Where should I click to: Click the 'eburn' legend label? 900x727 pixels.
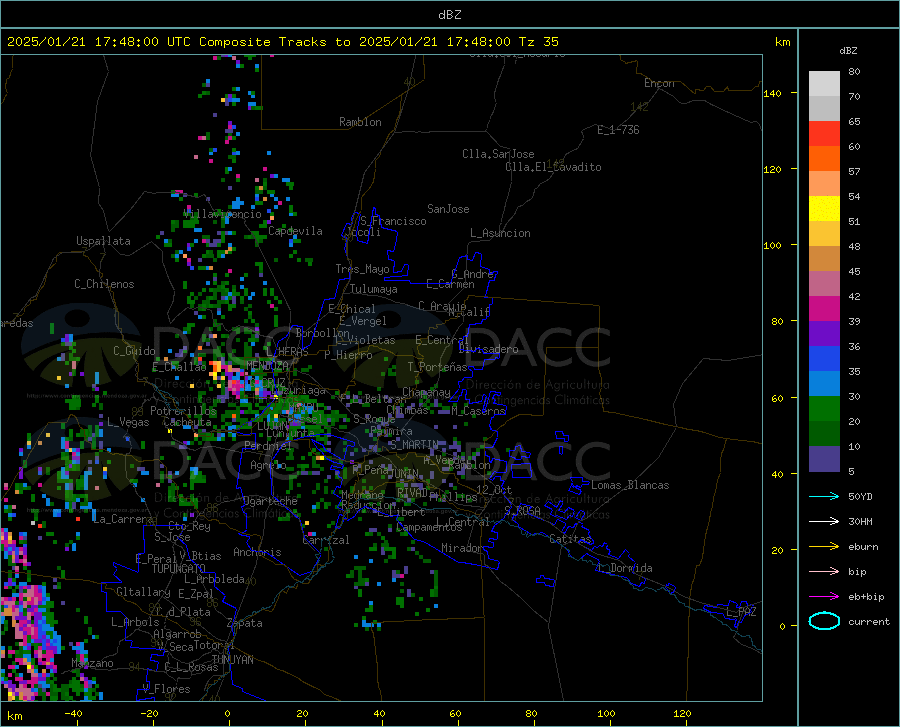tap(863, 547)
